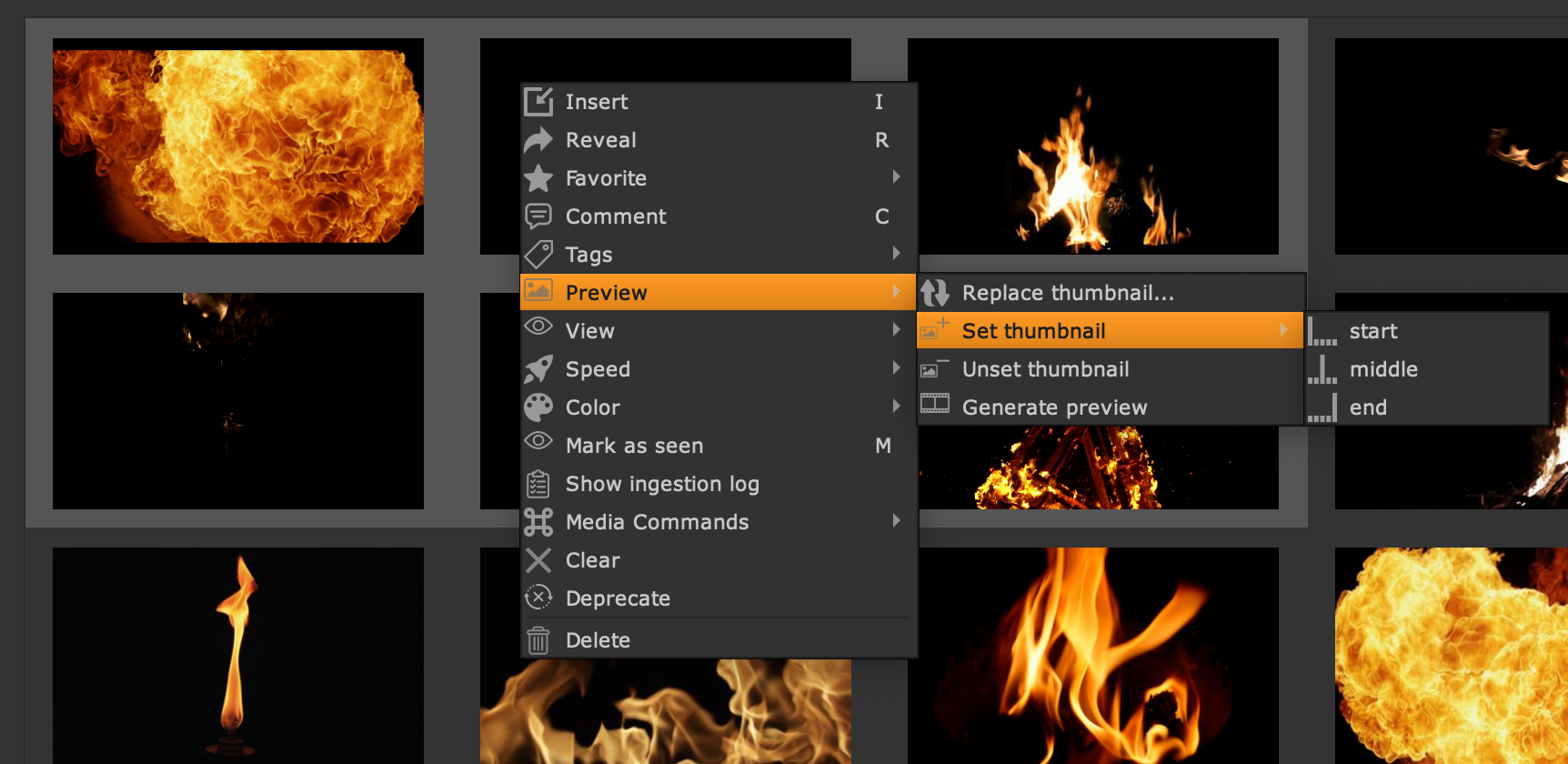The width and height of the screenshot is (1568, 764).
Task: Choose Replace thumbnail... from Preview submenu
Action: [x=1068, y=293]
